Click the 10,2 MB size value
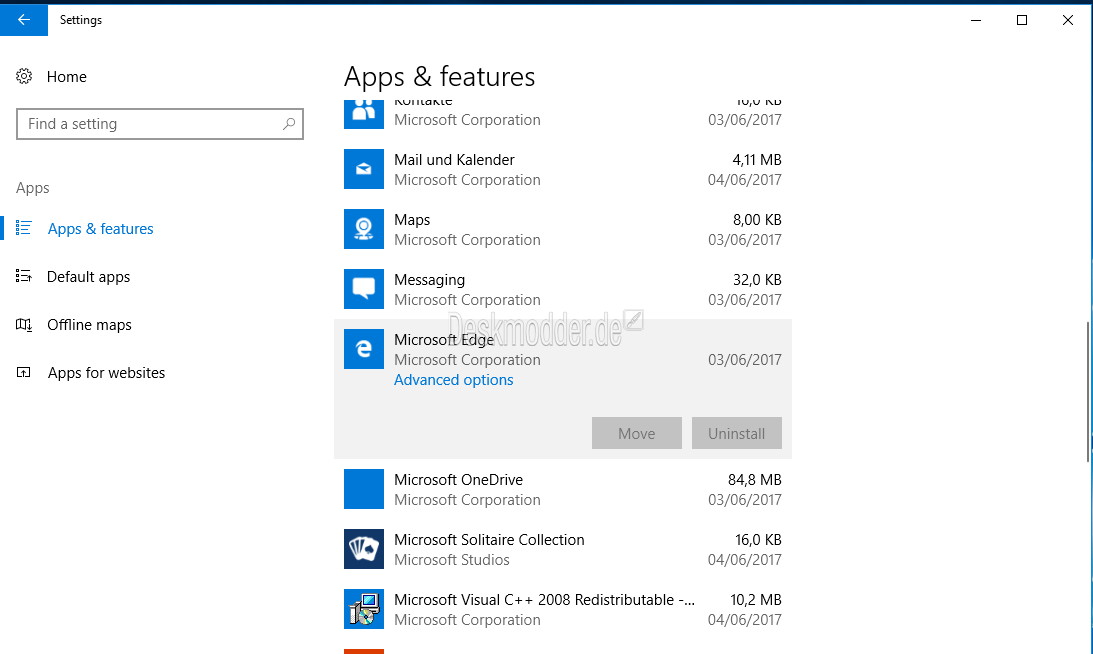1093x654 pixels. tap(756, 600)
